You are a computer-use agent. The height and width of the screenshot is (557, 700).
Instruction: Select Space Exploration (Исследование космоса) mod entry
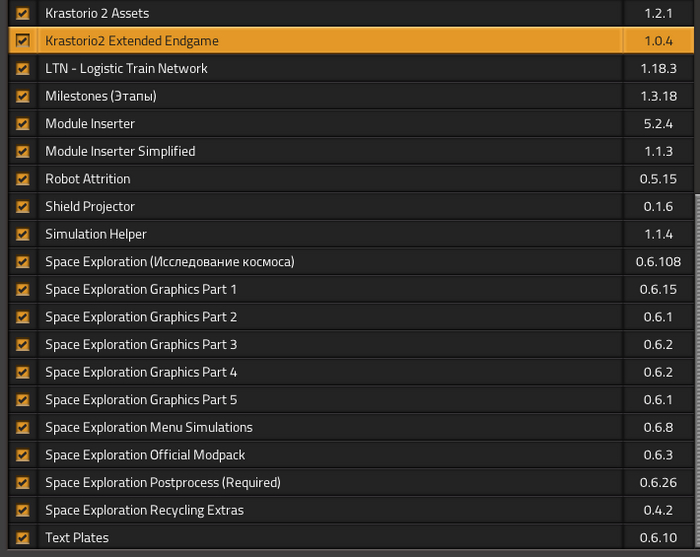coord(170,262)
